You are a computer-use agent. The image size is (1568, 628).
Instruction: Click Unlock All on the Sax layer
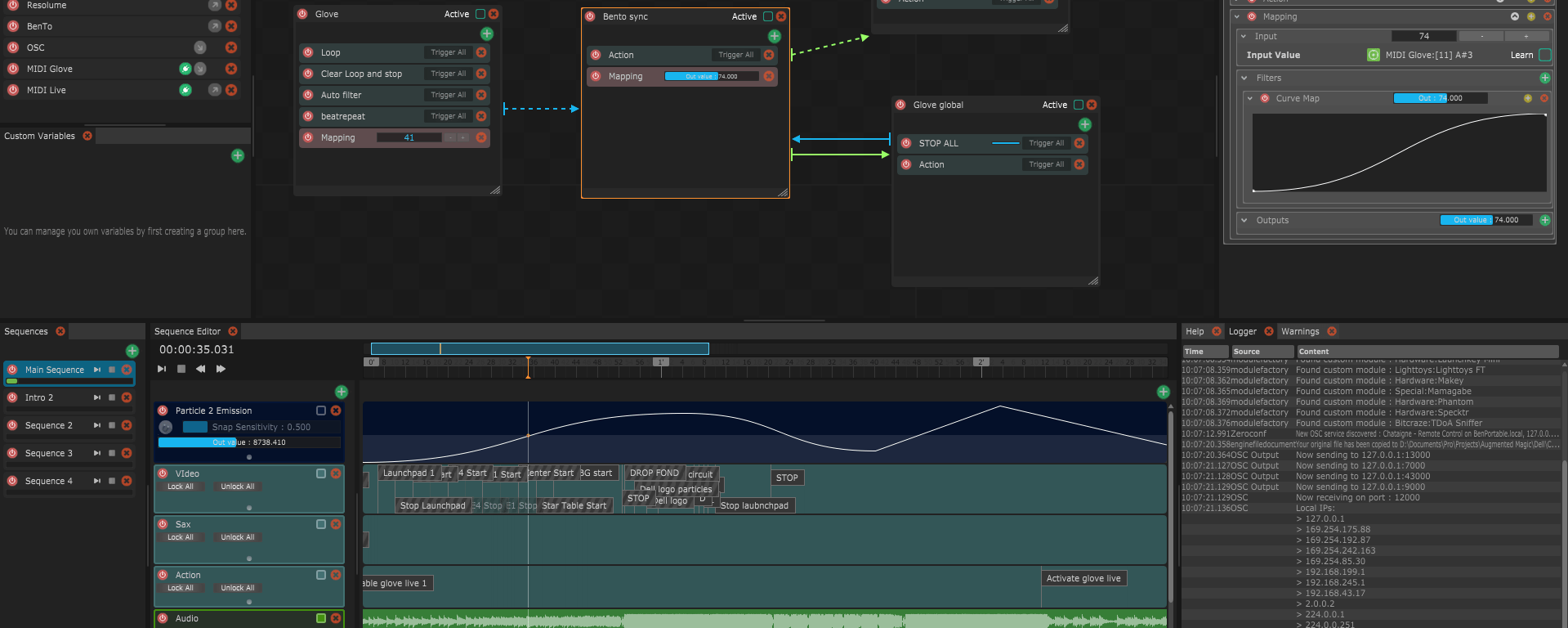coord(237,537)
